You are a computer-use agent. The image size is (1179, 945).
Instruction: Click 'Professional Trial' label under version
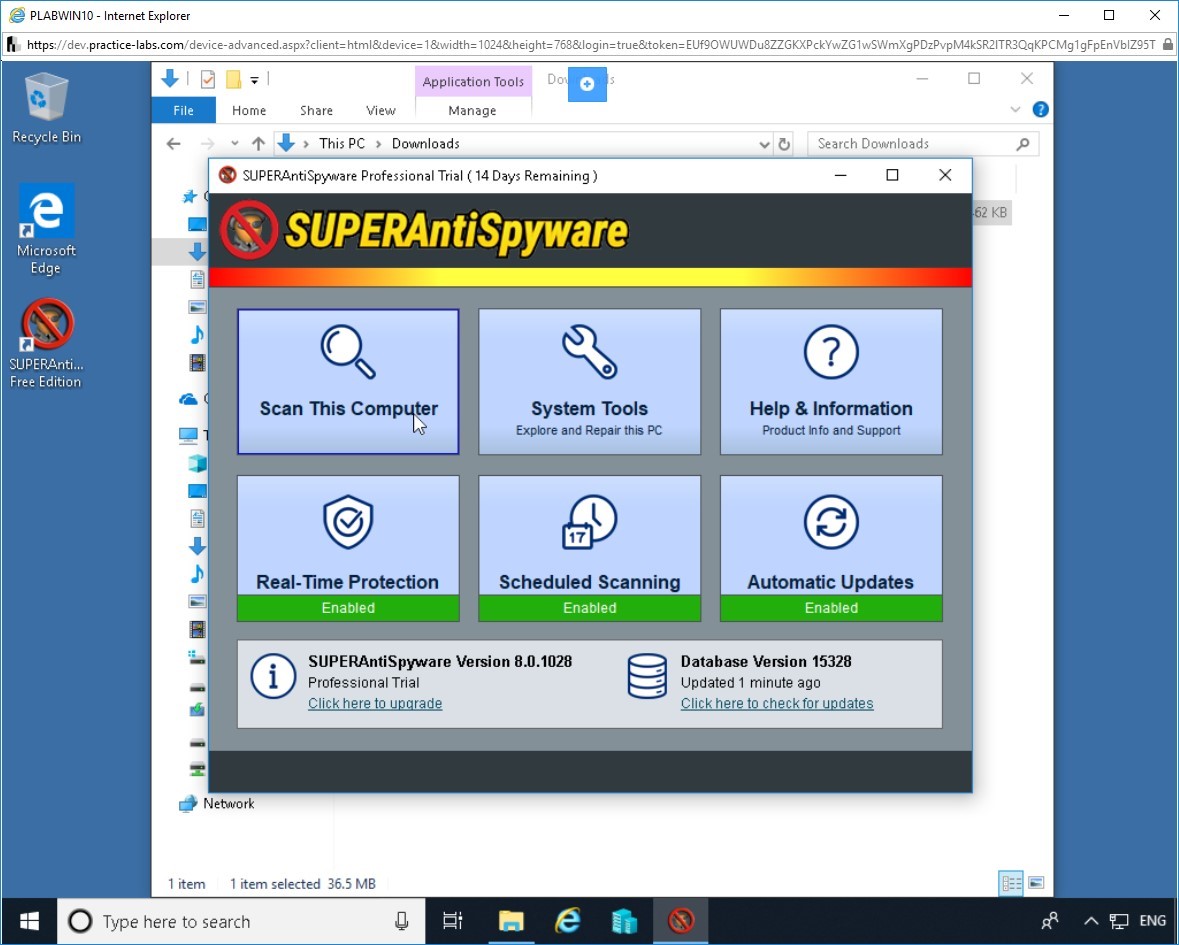tap(364, 683)
